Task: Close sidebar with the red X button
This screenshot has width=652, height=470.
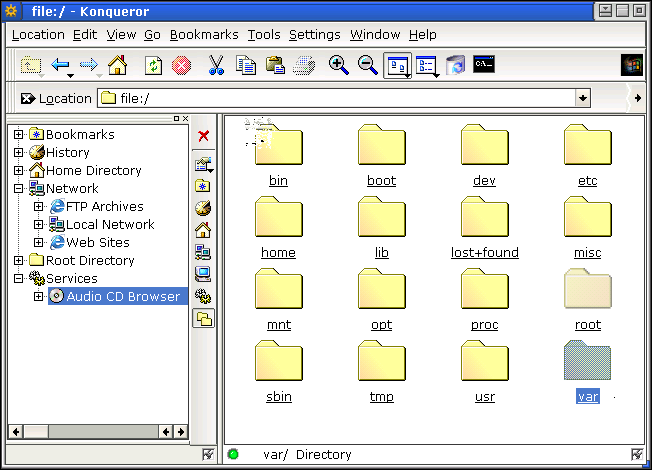Action: click(203, 136)
